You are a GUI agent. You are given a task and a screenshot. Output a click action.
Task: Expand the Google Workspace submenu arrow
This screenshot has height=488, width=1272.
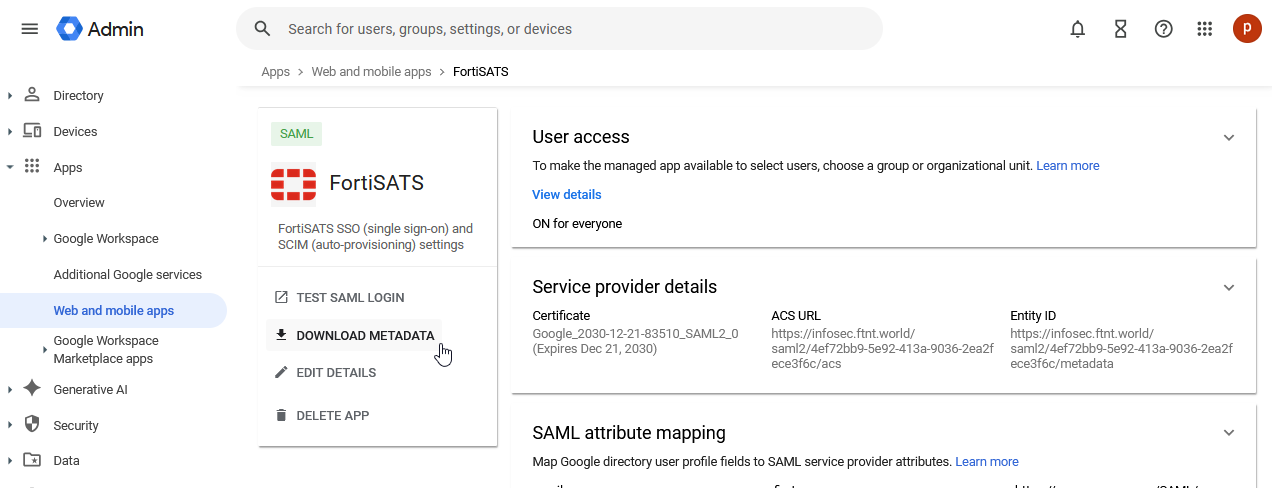45,239
